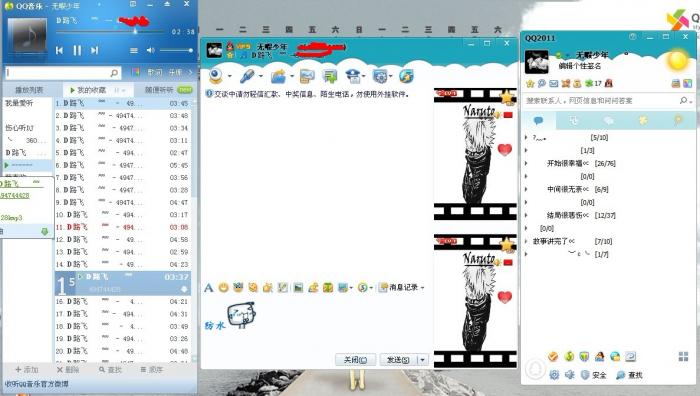Open the font style A icon in chat
This screenshot has width=700, height=396.
point(208,288)
